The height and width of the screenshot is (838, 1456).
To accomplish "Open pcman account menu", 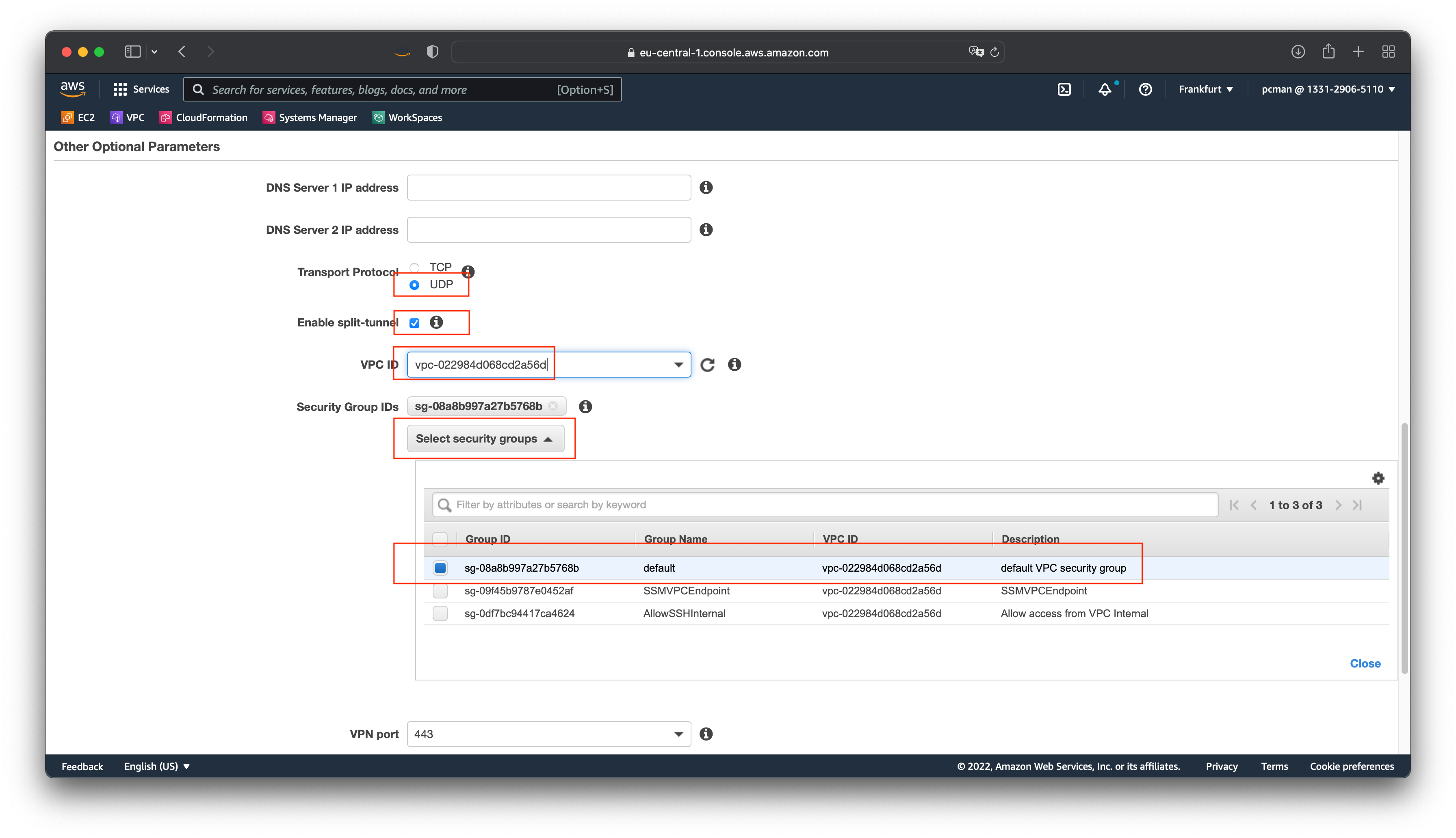I will [x=1328, y=89].
